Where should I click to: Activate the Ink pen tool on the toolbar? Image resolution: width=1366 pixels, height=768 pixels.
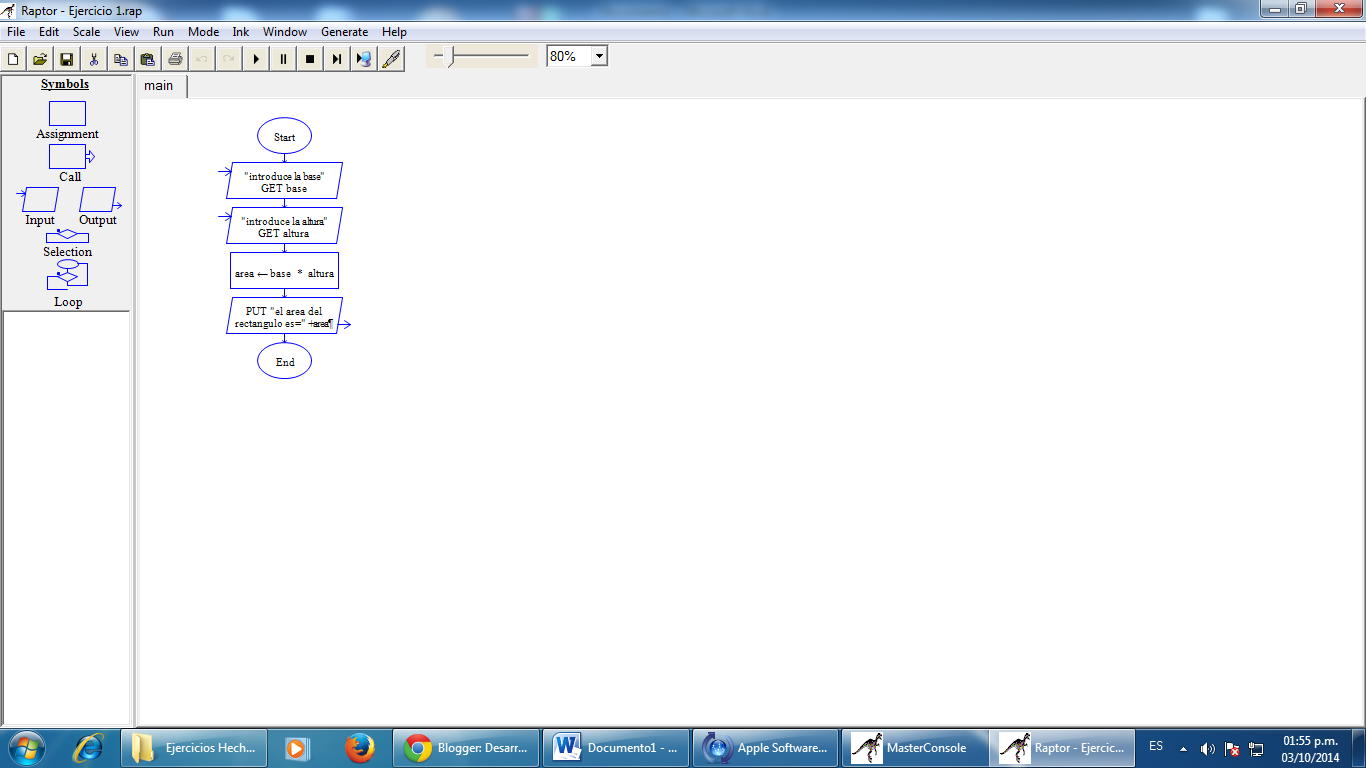390,58
